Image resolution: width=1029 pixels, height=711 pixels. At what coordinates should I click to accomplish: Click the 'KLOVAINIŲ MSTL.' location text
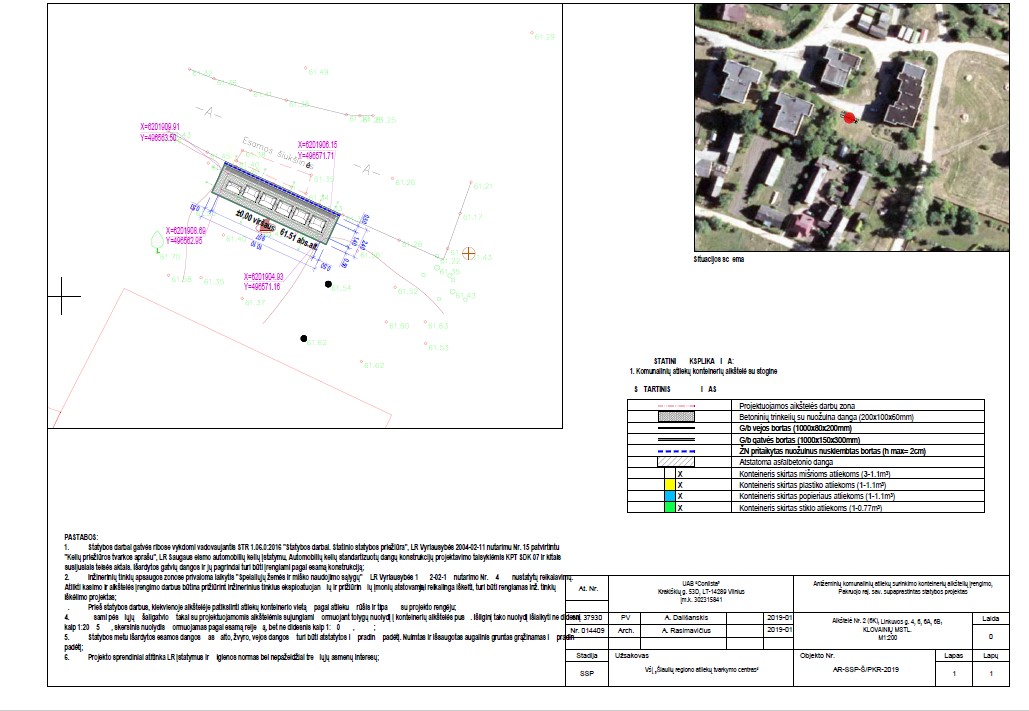887,629
